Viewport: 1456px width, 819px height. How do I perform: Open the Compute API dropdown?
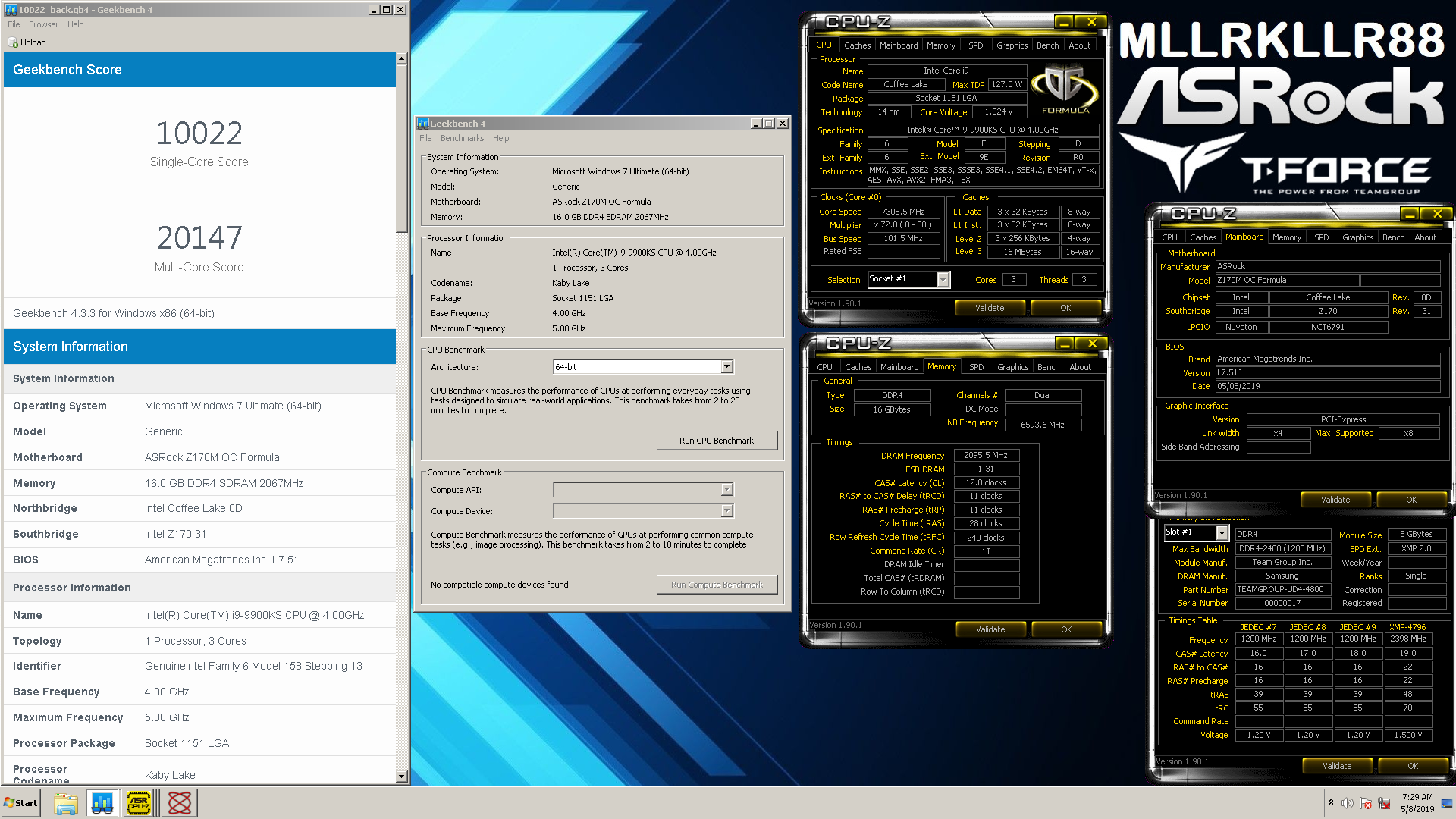[x=726, y=490]
